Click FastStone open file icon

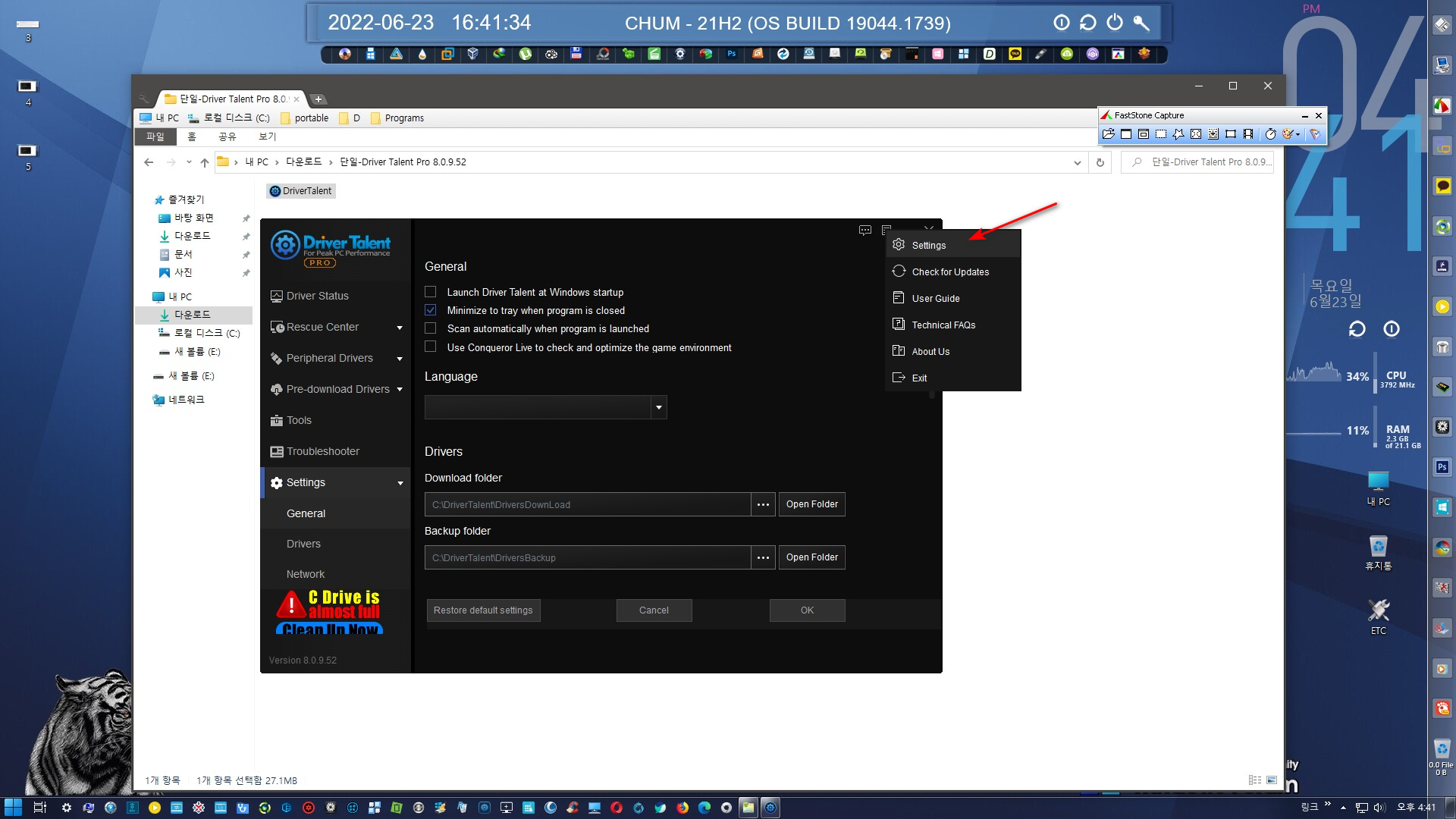[x=1109, y=134]
